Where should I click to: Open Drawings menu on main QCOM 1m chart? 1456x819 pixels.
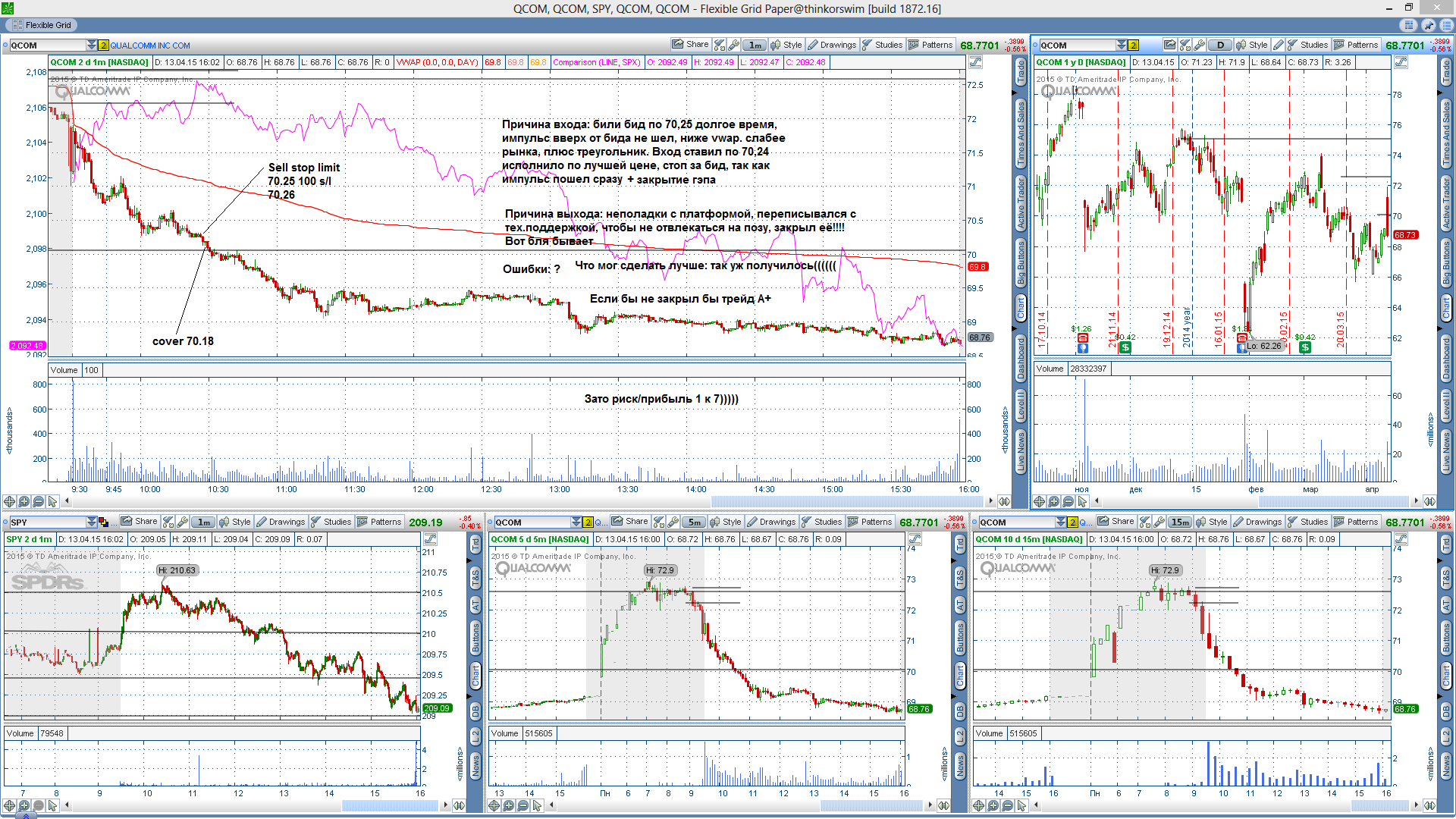point(832,45)
